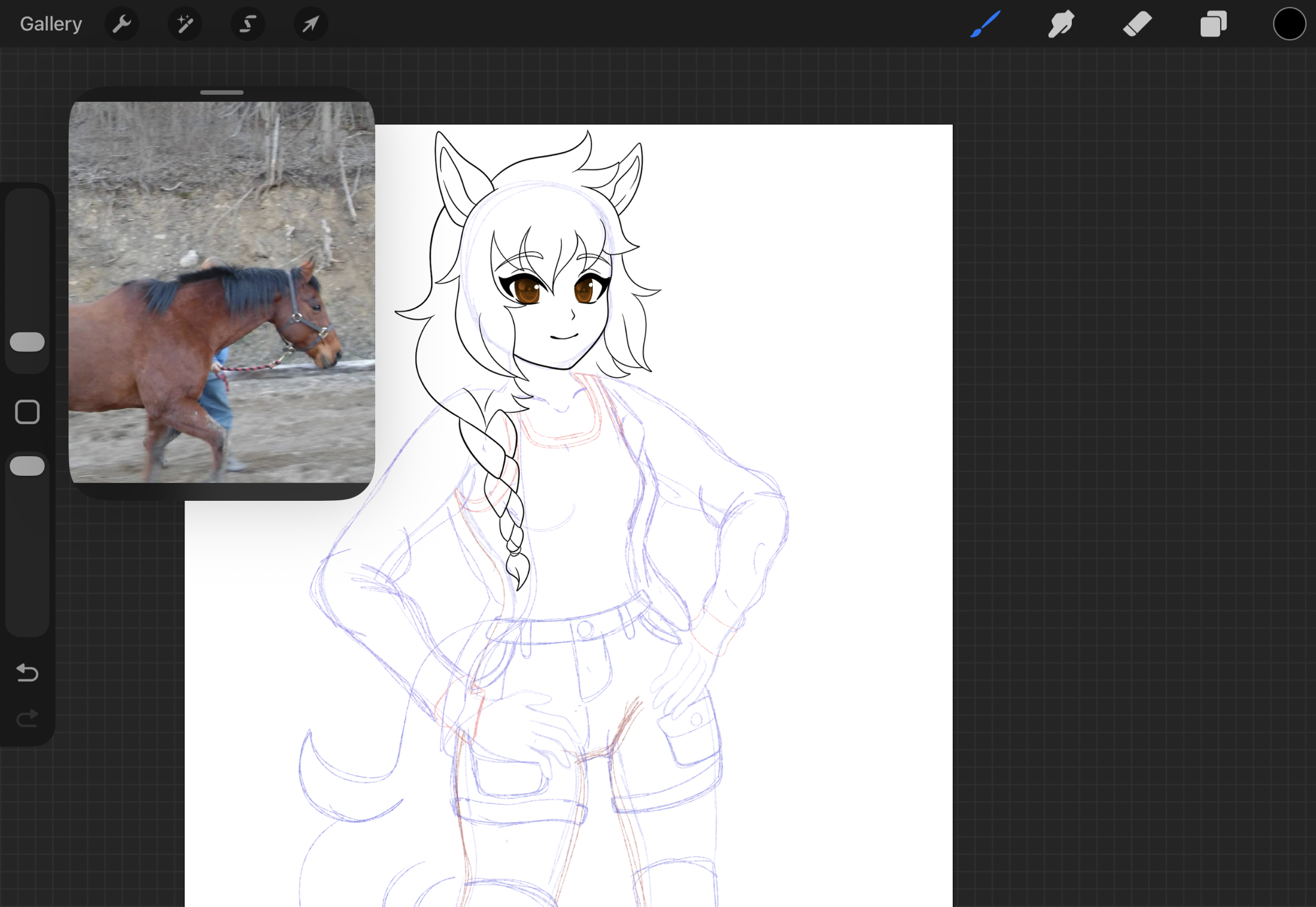Screen dimensions: 1316x907
Task: Undo the last stroke
Action: 28,672
